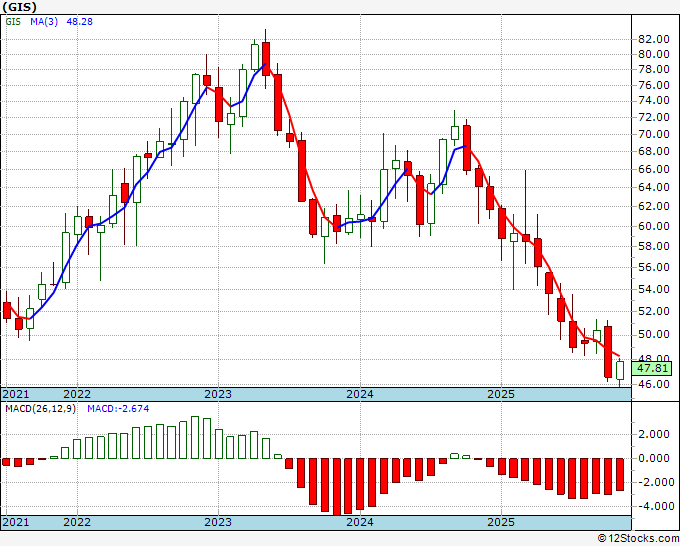Click the 60.00 price axis label
Image resolution: width=680 pixels, height=546 pixels.
point(654,226)
